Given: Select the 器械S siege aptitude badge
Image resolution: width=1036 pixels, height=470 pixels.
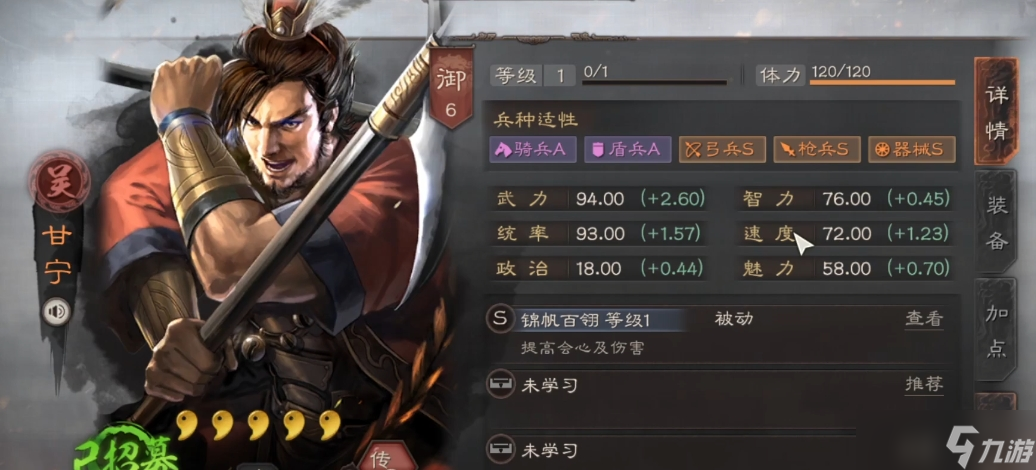Looking at the screenshot, I should 912,149.
